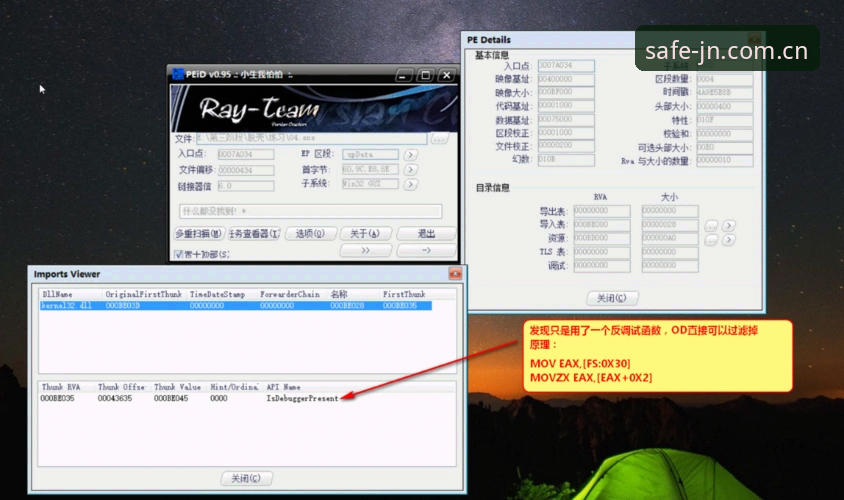844x500 pixels.
Task: Click the 头部大小 field in PE Details
Action: pyautogui.click(x=725, y=107)
